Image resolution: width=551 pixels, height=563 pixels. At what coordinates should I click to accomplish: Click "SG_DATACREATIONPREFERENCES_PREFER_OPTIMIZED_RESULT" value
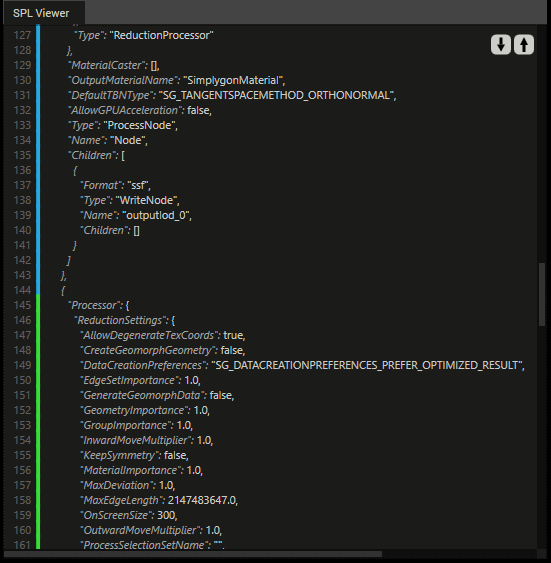[366, 366]
